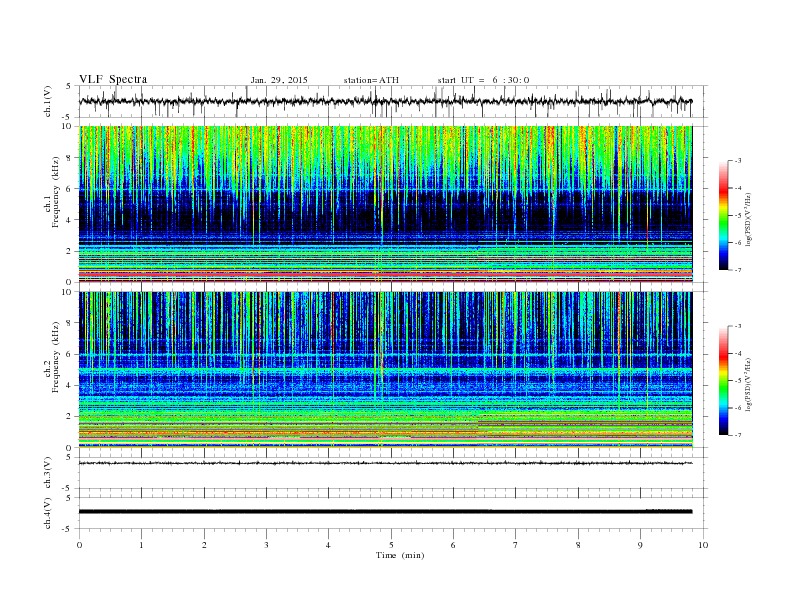Click the ch.1 voltage waveform trace
792x612 pixels.
(x=385, y=101)
